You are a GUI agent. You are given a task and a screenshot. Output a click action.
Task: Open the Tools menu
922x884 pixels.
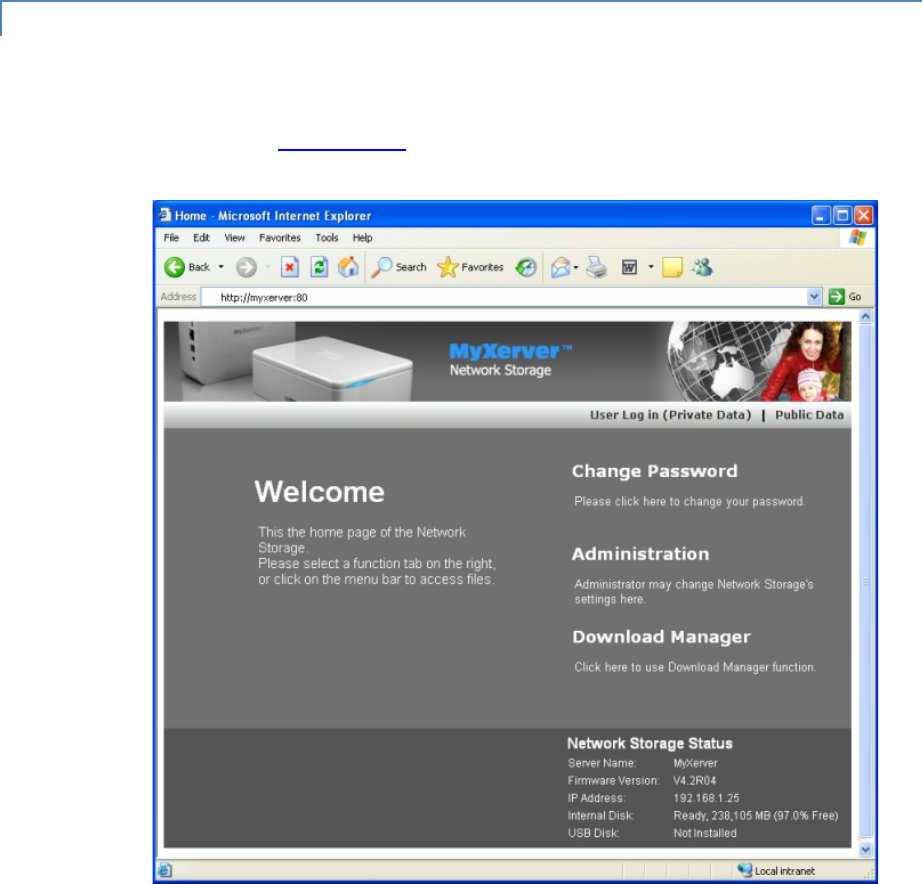(x=326, y=238)
